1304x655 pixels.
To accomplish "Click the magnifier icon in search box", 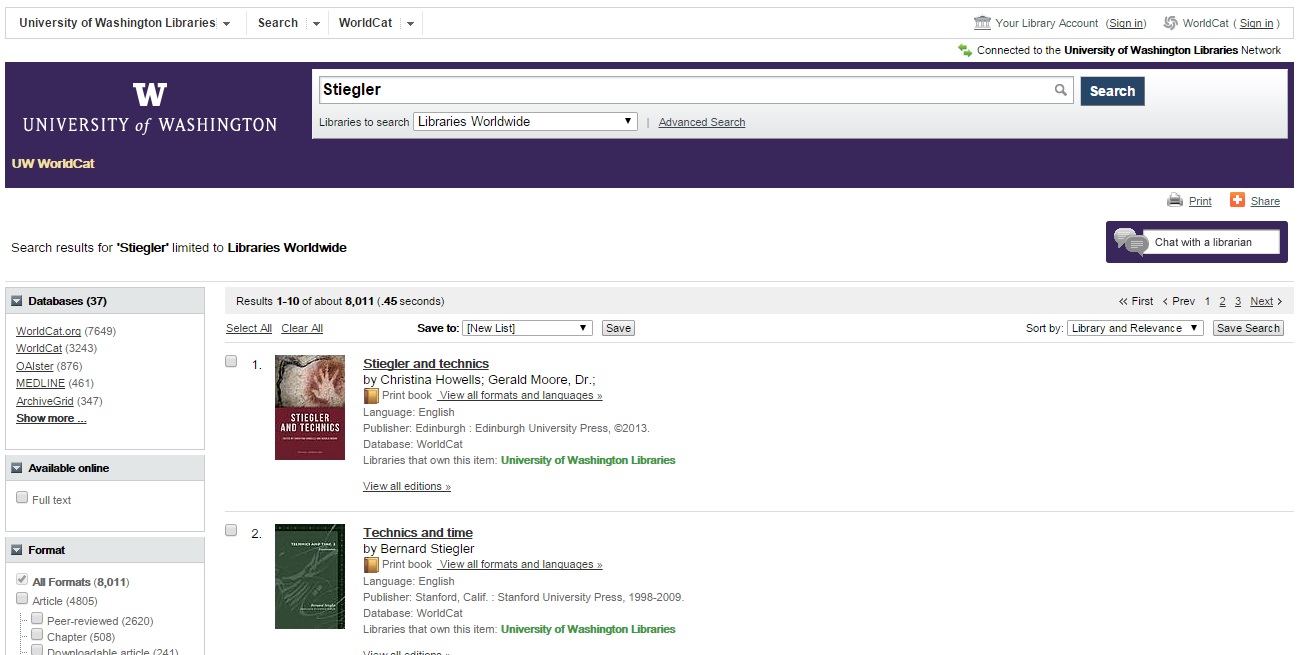I will [x=1060, y=90].
